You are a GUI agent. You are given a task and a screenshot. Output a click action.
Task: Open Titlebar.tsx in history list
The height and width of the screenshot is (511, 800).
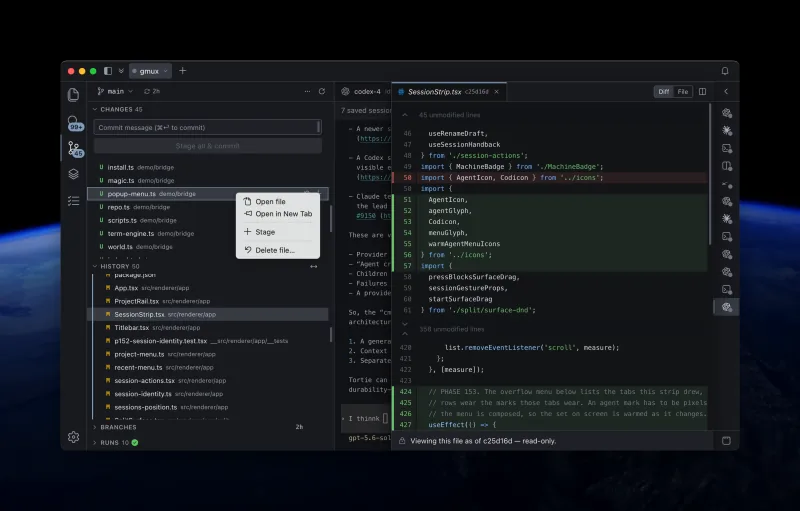(x=210, y=328)
